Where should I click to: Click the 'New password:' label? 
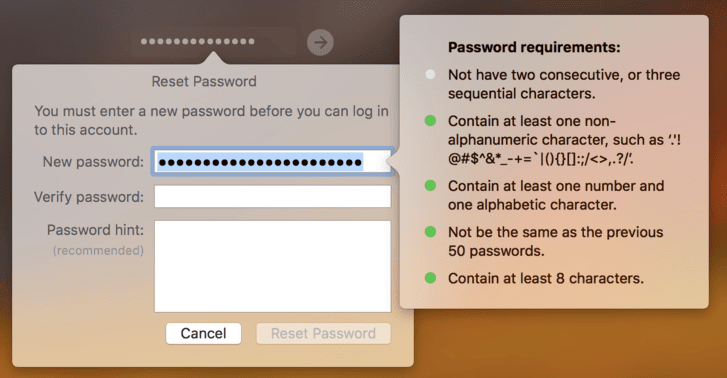click(x=93, y=162)
